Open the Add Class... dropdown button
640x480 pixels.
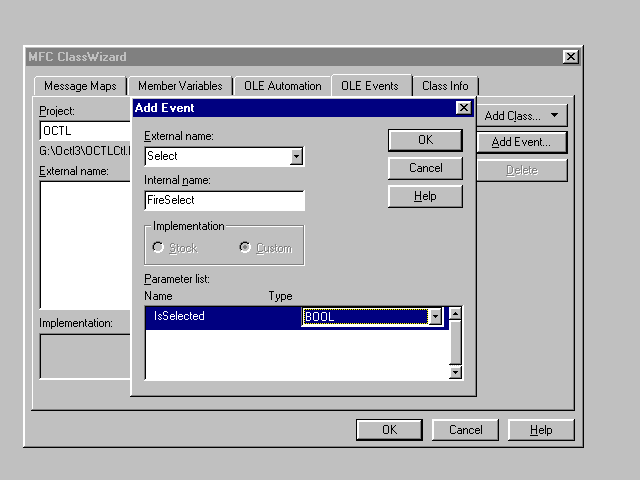tap(524, 116)
